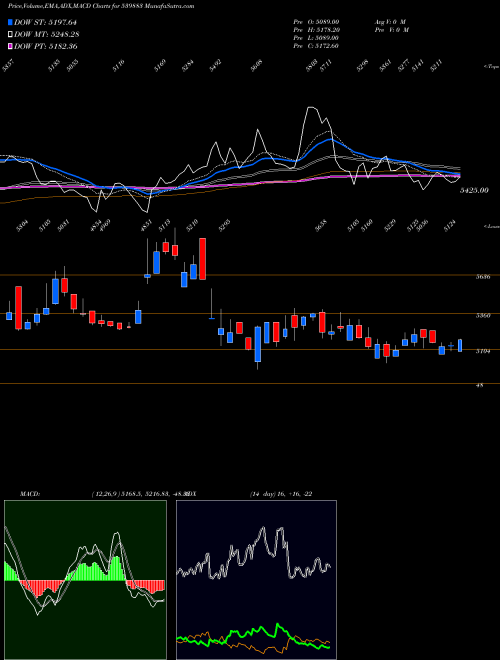Click the MACD histogram chart panel
The image size is (500, 660).
(85, 580)
